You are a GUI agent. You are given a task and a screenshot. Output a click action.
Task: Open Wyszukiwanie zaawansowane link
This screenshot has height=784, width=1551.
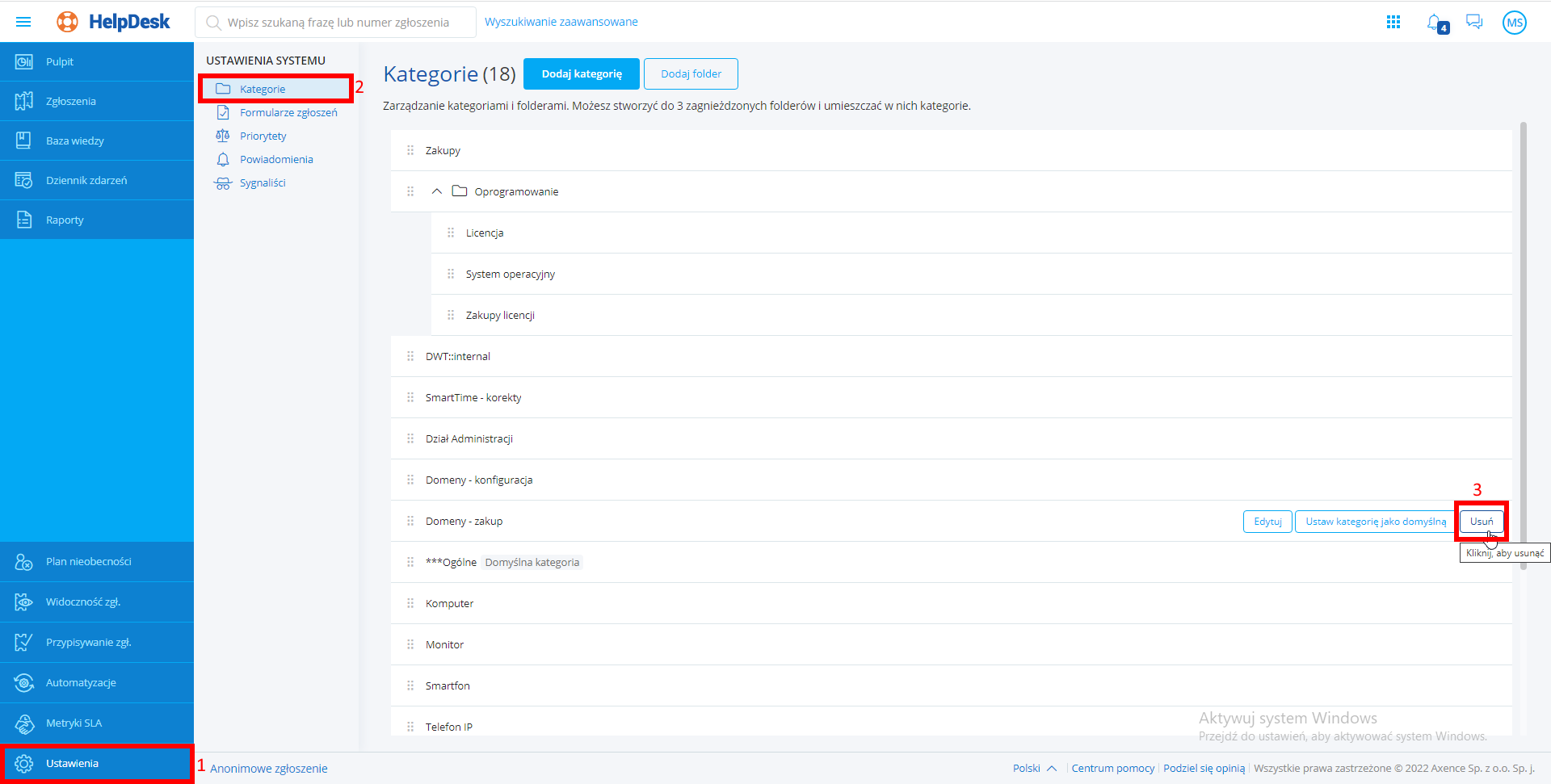click(x=561, y=22)
